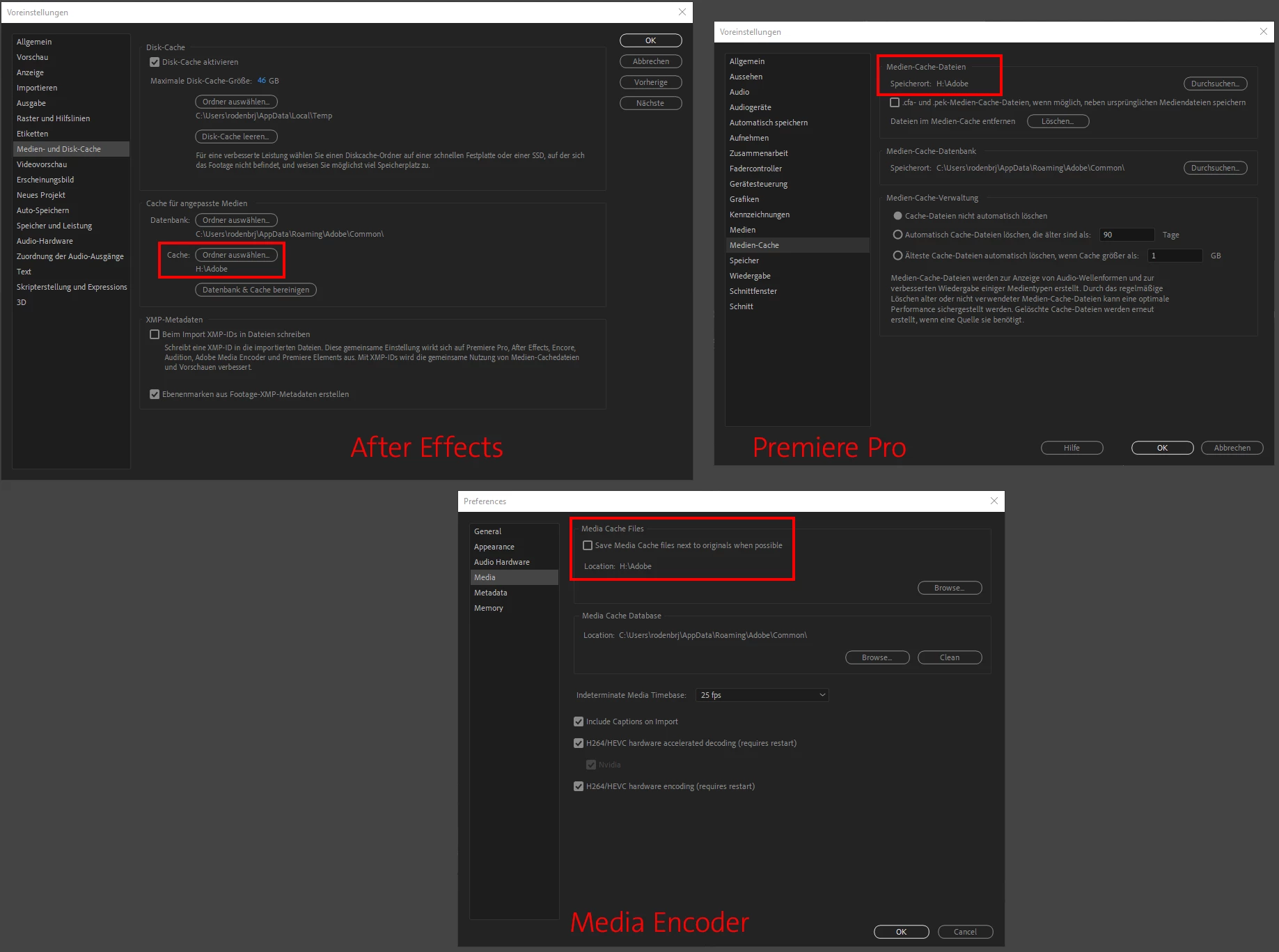1279x952 pixels.
Task: Select Media category in Media Encoder
Action: pyautogui.click(x=514, y=577)
